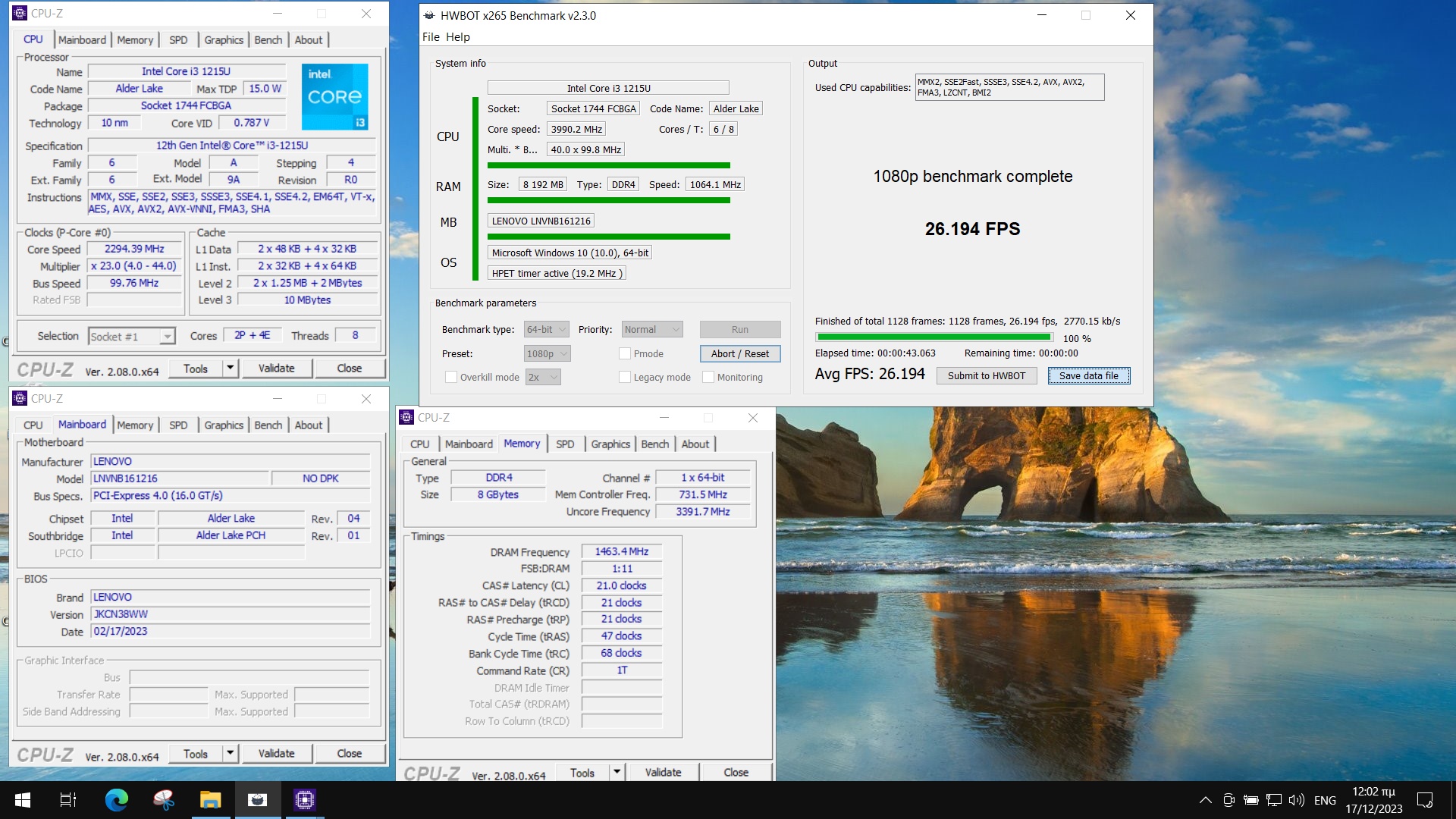1456x819 pixels.
Task: Open the clock and date flyout
Action: pos(1374,800)
